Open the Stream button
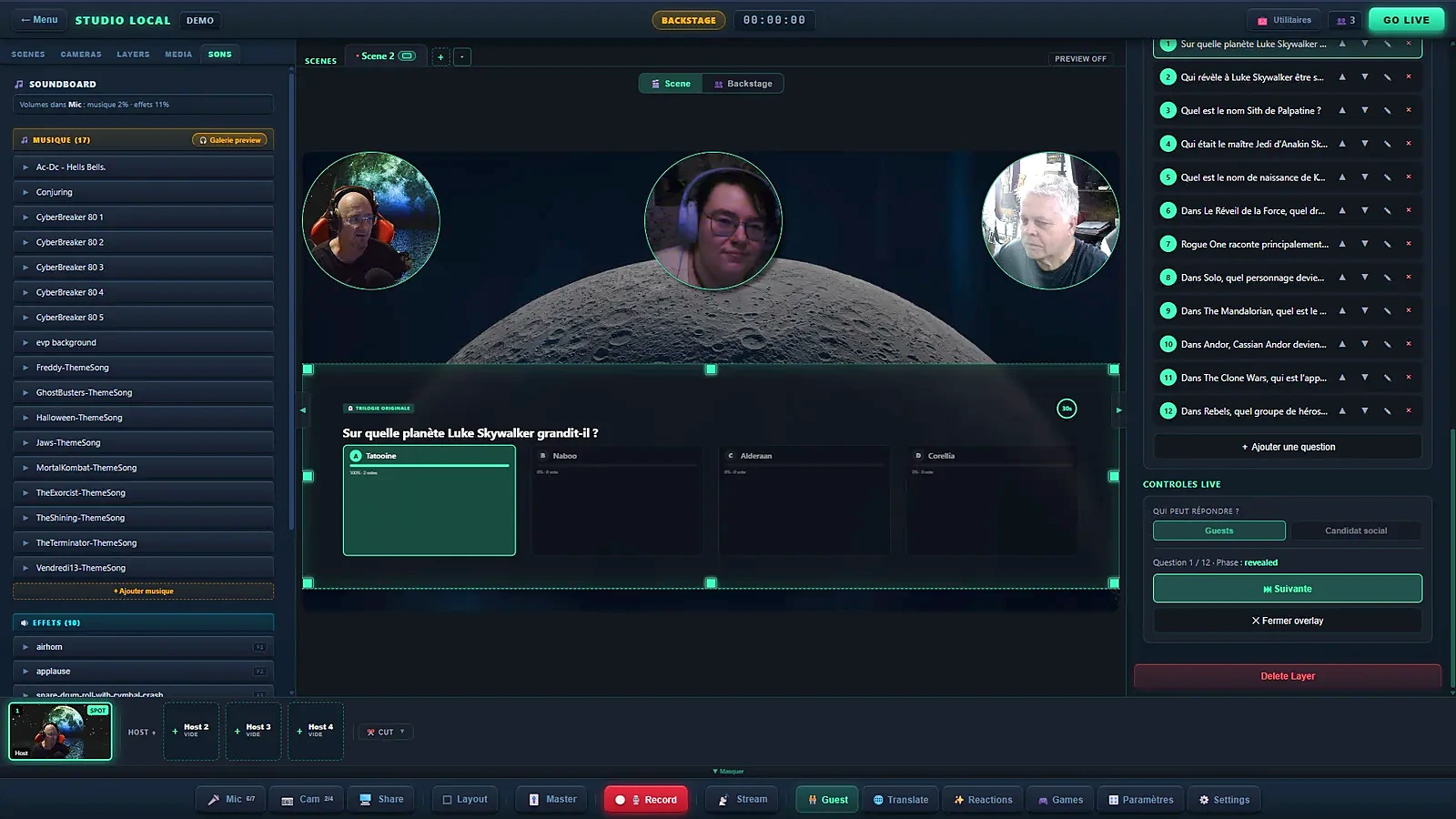Viewport: 1456px width, 819px height. click(x=743, y=799)
